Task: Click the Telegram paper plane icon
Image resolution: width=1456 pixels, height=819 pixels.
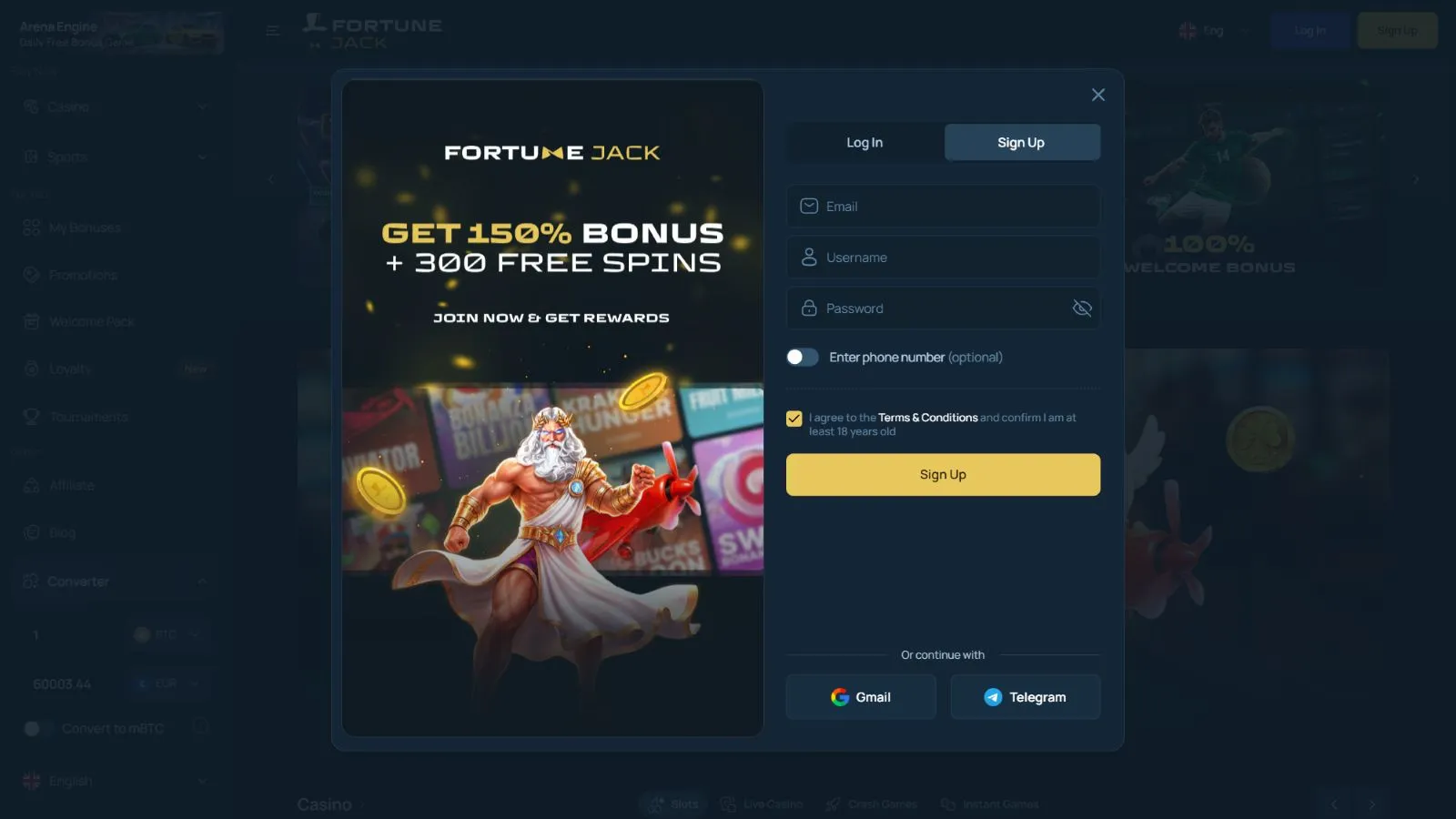Action: 993,697
